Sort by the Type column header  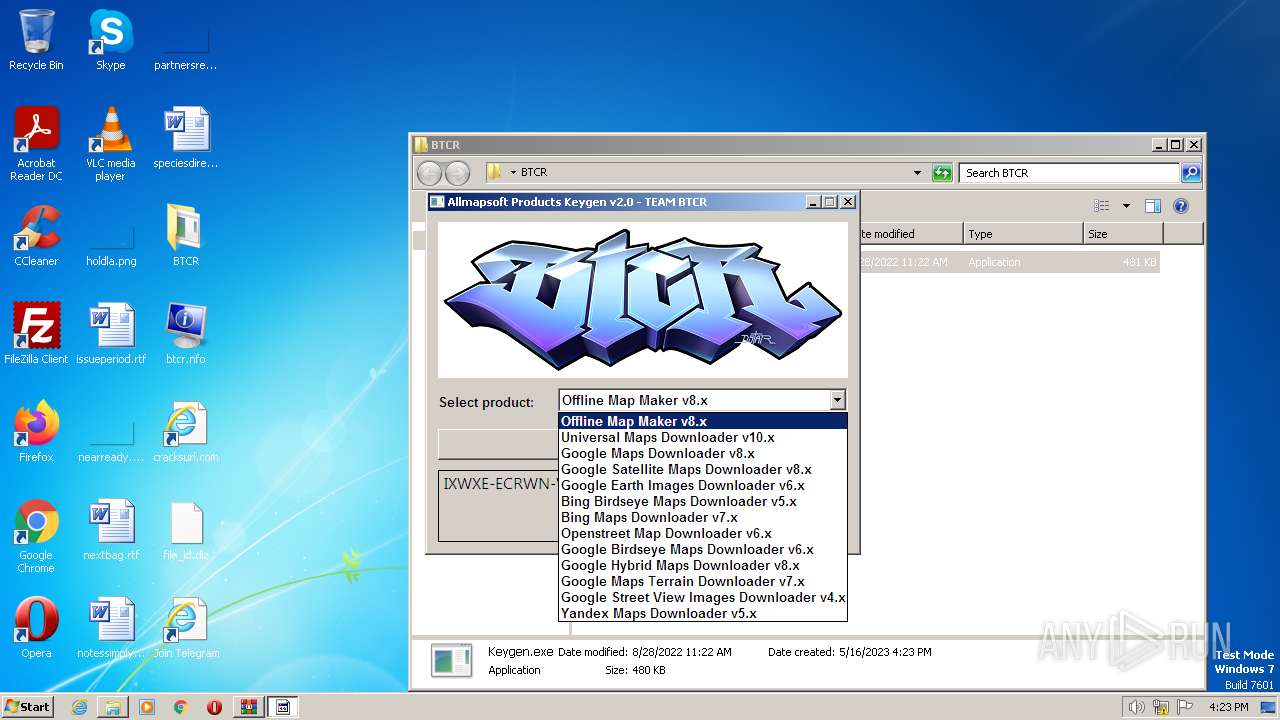click(1023, 234)
